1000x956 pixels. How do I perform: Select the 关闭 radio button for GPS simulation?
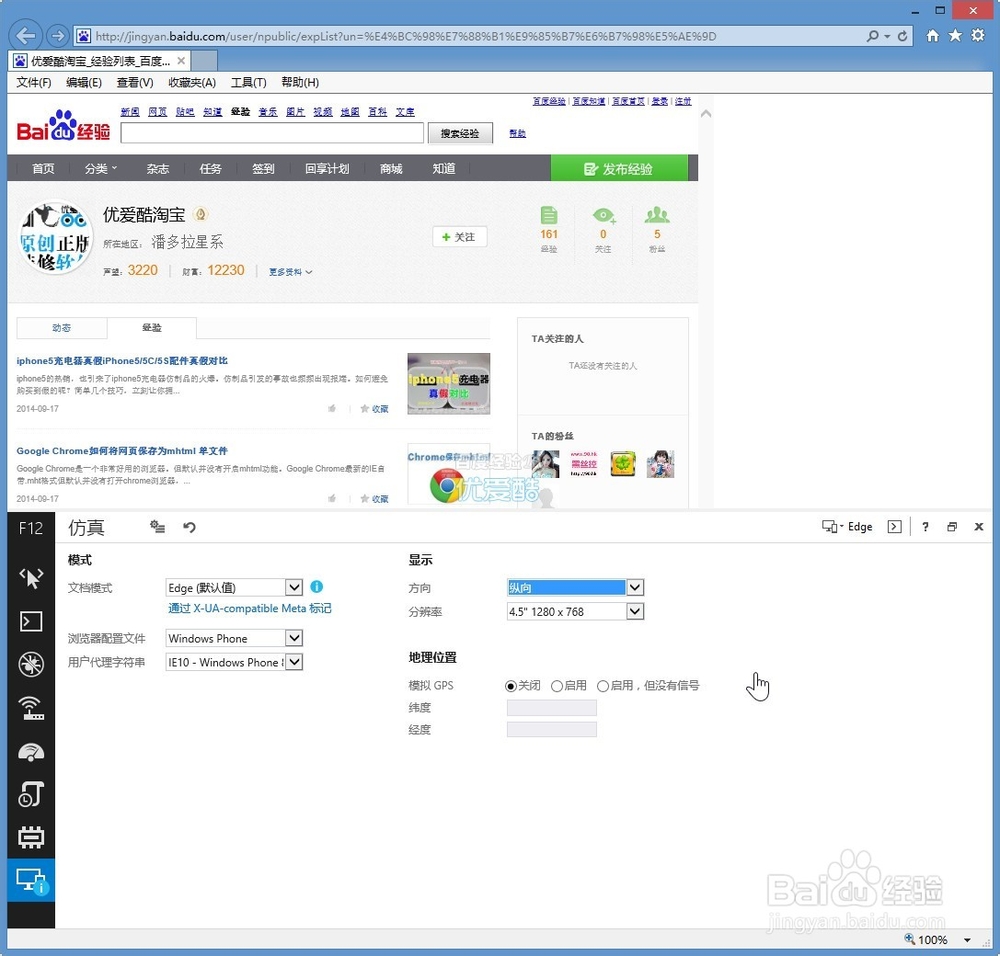coord(510,685)
